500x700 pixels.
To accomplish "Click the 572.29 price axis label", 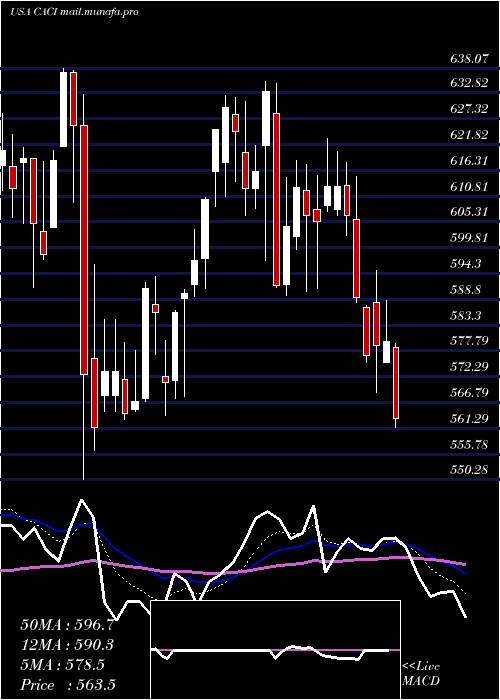I will point(468,367).
